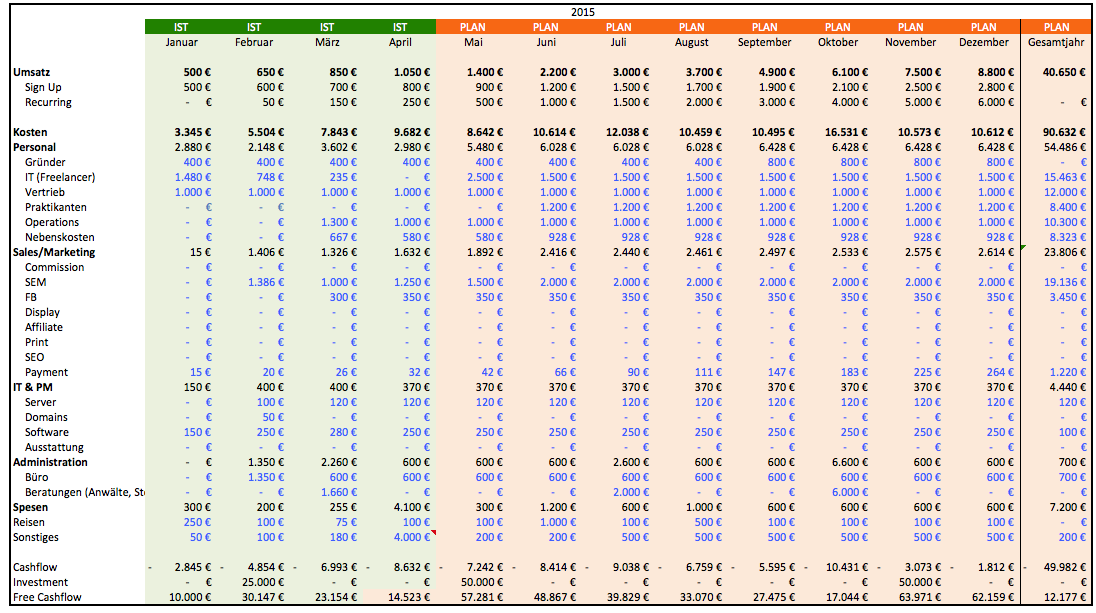
Task: Select the Affiliate row label
Action: point(44,327)
